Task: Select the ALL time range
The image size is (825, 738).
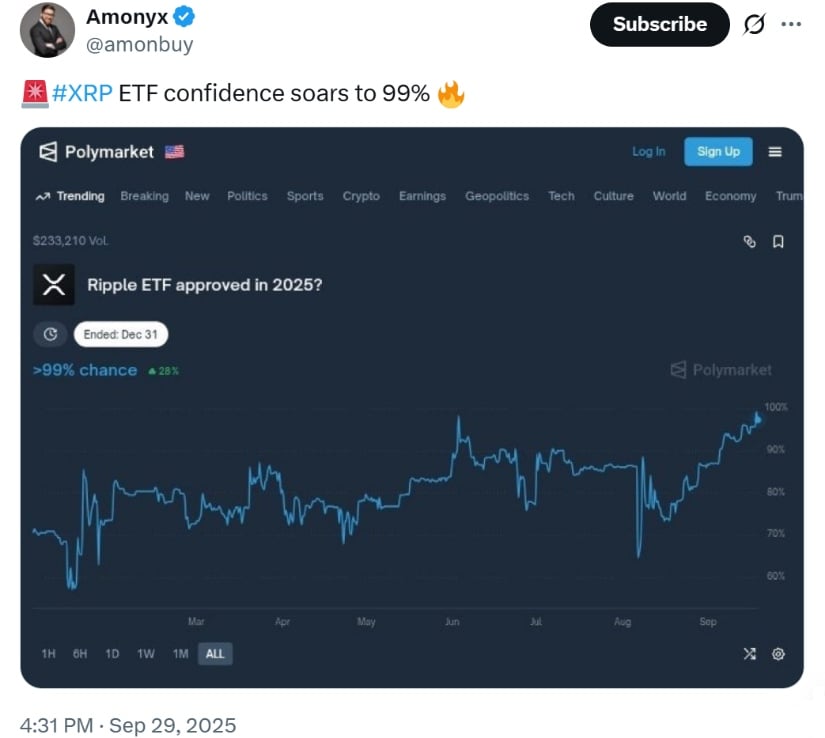Action: coord(215,654)
